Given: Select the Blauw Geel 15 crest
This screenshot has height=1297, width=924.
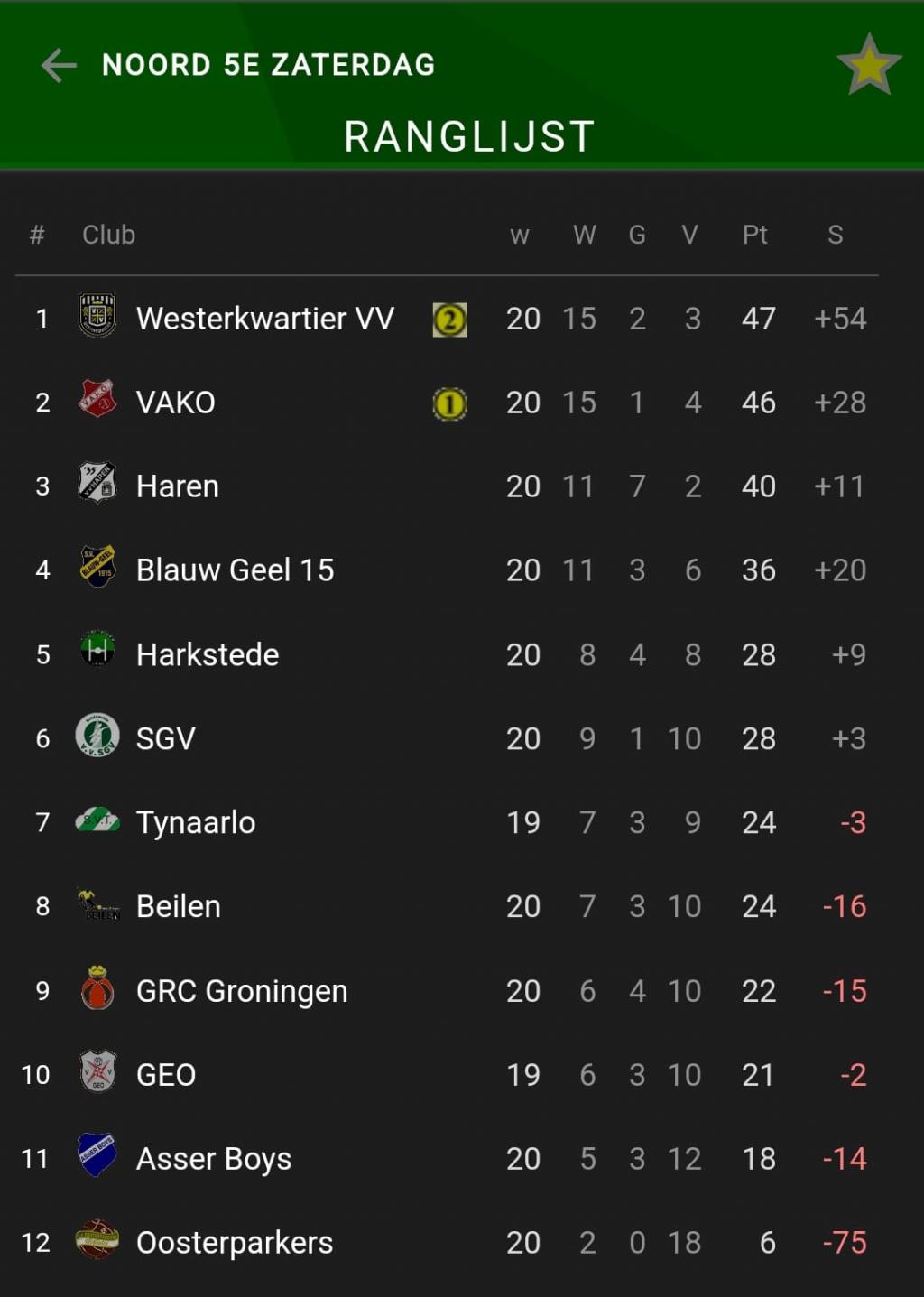Looking at the screenshot, I should [x=97, y=567].
